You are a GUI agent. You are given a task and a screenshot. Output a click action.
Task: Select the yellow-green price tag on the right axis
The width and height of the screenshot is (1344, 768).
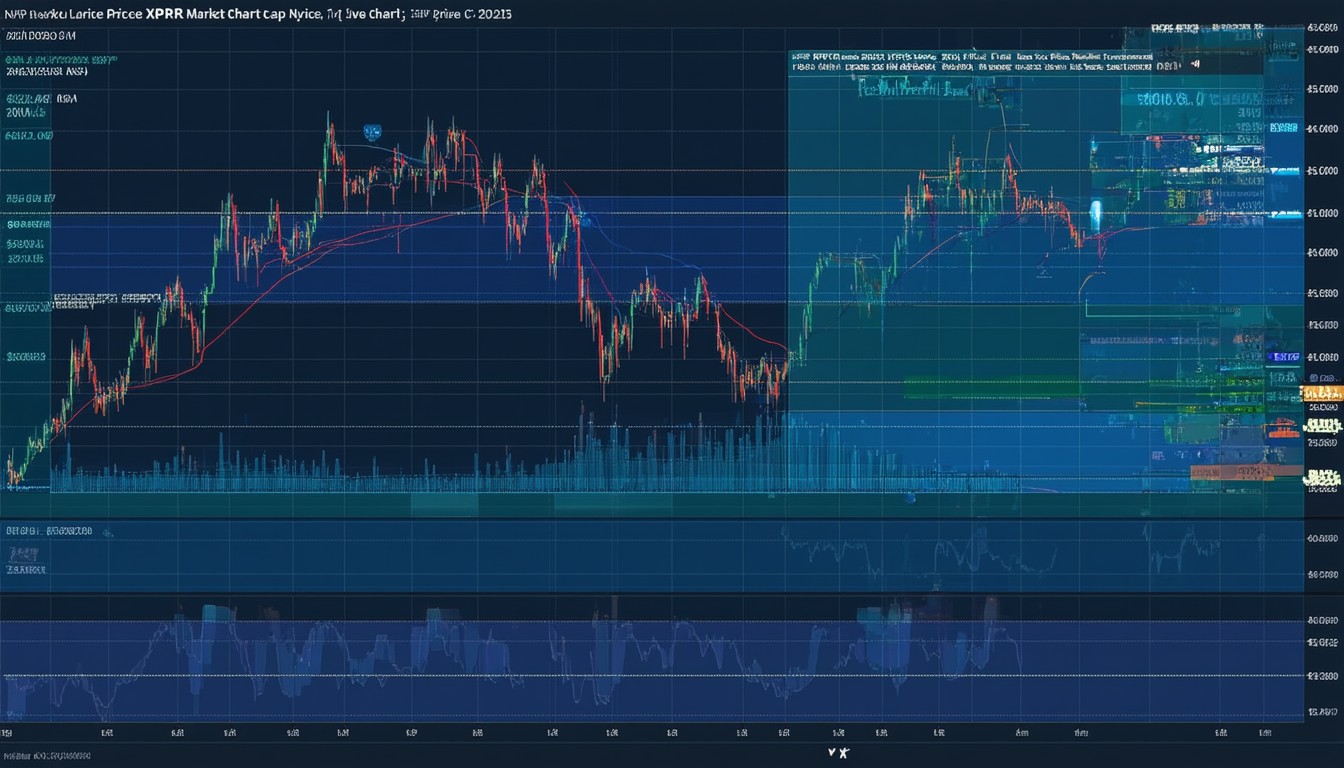click(x=1322, y=425)
